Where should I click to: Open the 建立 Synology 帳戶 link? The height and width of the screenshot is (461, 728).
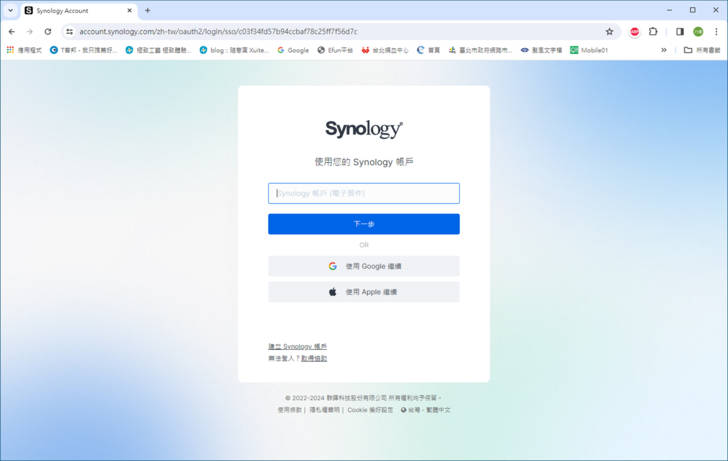tap(297, 346)
